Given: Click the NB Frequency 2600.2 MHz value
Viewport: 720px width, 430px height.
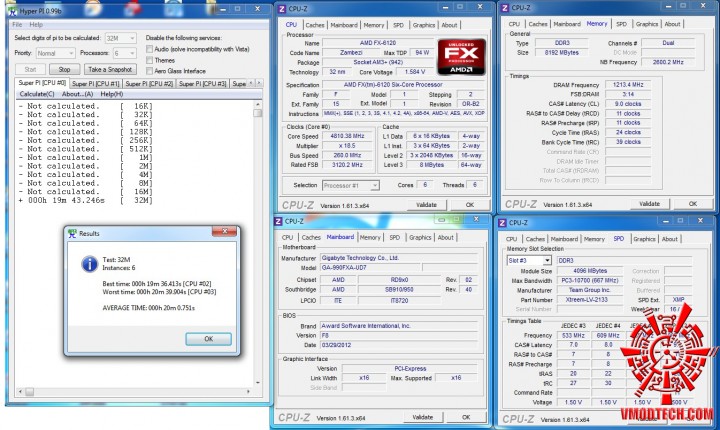Looking at the screenshot, I should pos(668,62).
